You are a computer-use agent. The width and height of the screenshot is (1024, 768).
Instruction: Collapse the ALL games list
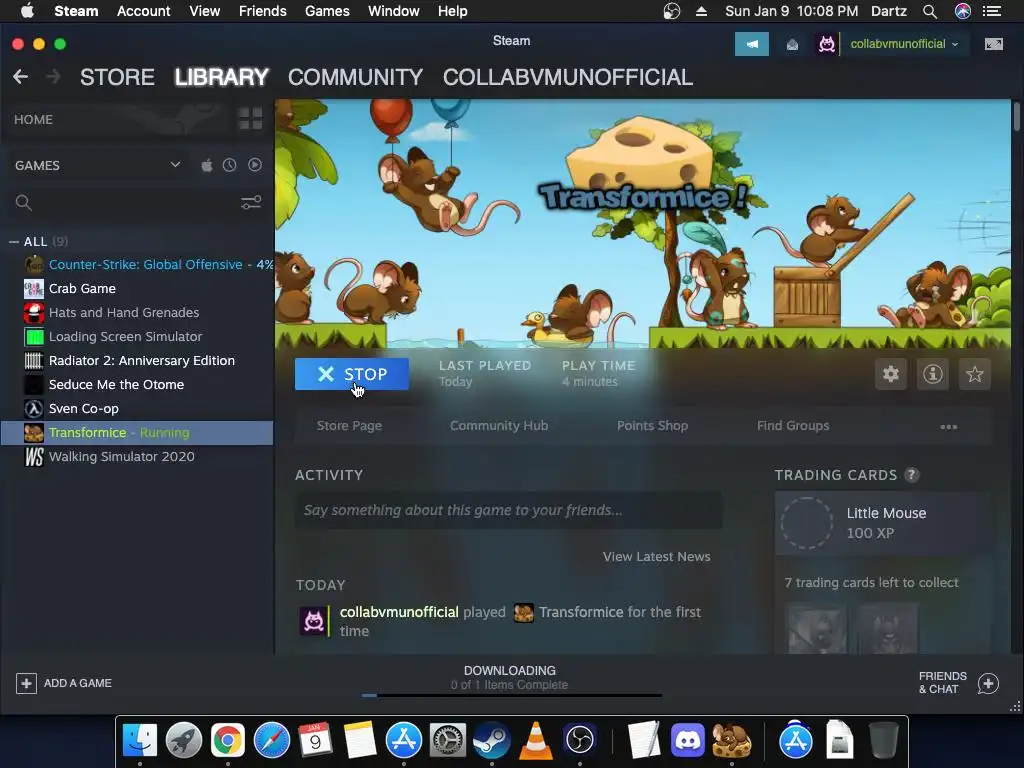click(14, 242)
